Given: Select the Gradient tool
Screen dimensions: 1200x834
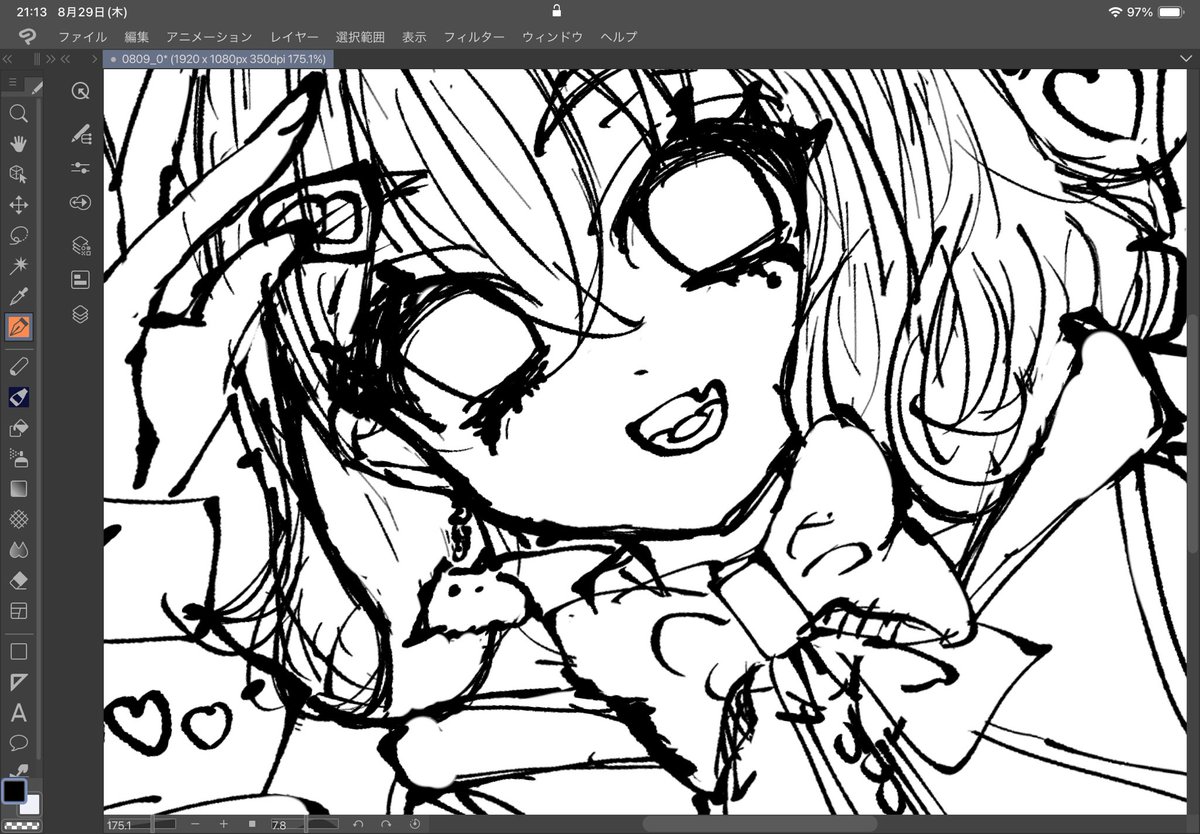Looking at the screenshot, I should 18,489.
